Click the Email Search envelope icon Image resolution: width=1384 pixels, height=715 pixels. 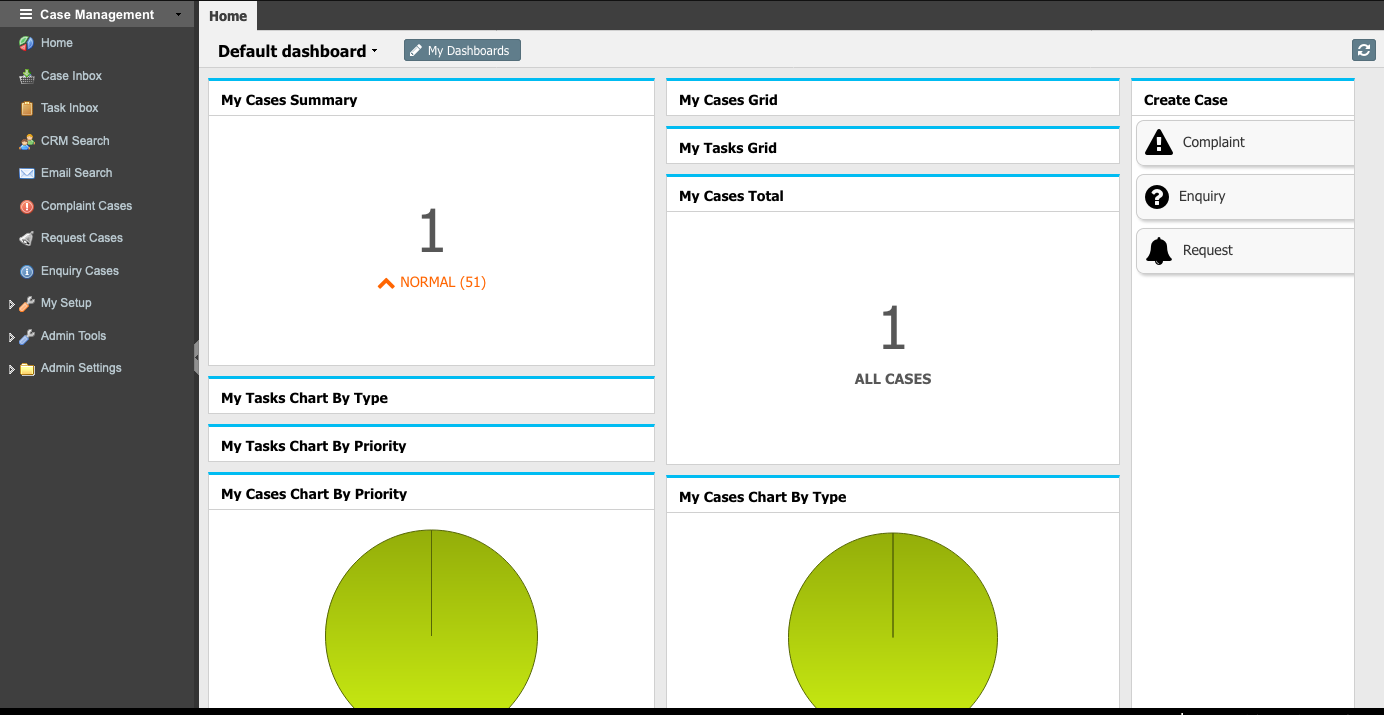click(27, 173)
